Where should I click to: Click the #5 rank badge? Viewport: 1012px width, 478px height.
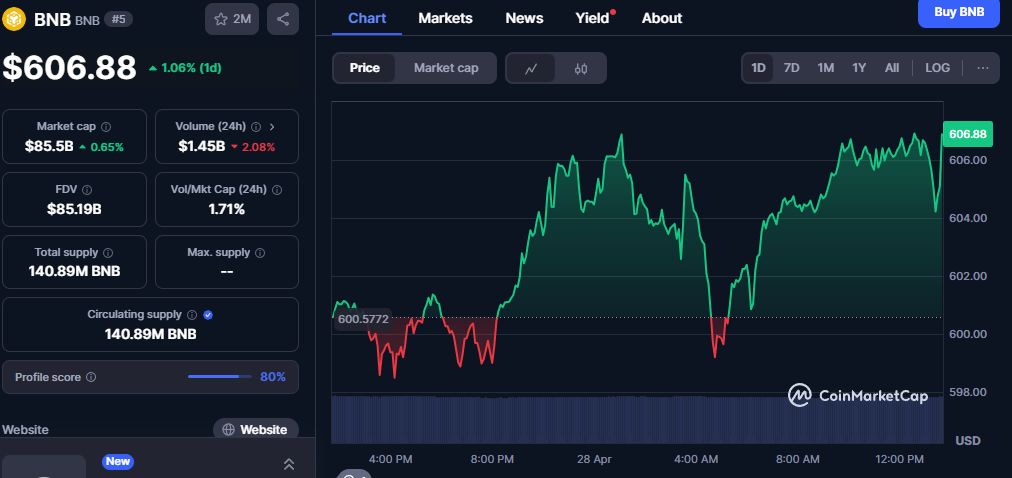(x=119, y=19)
